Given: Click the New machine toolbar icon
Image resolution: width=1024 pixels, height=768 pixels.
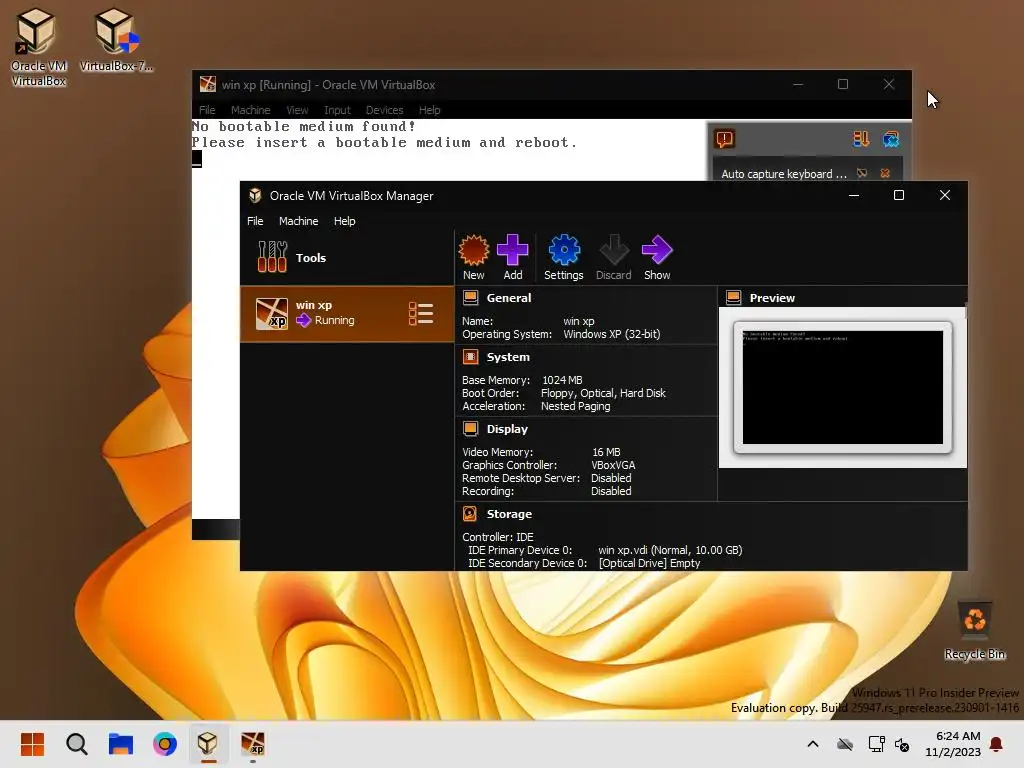Looking at the screenshot, I should 473,250.
